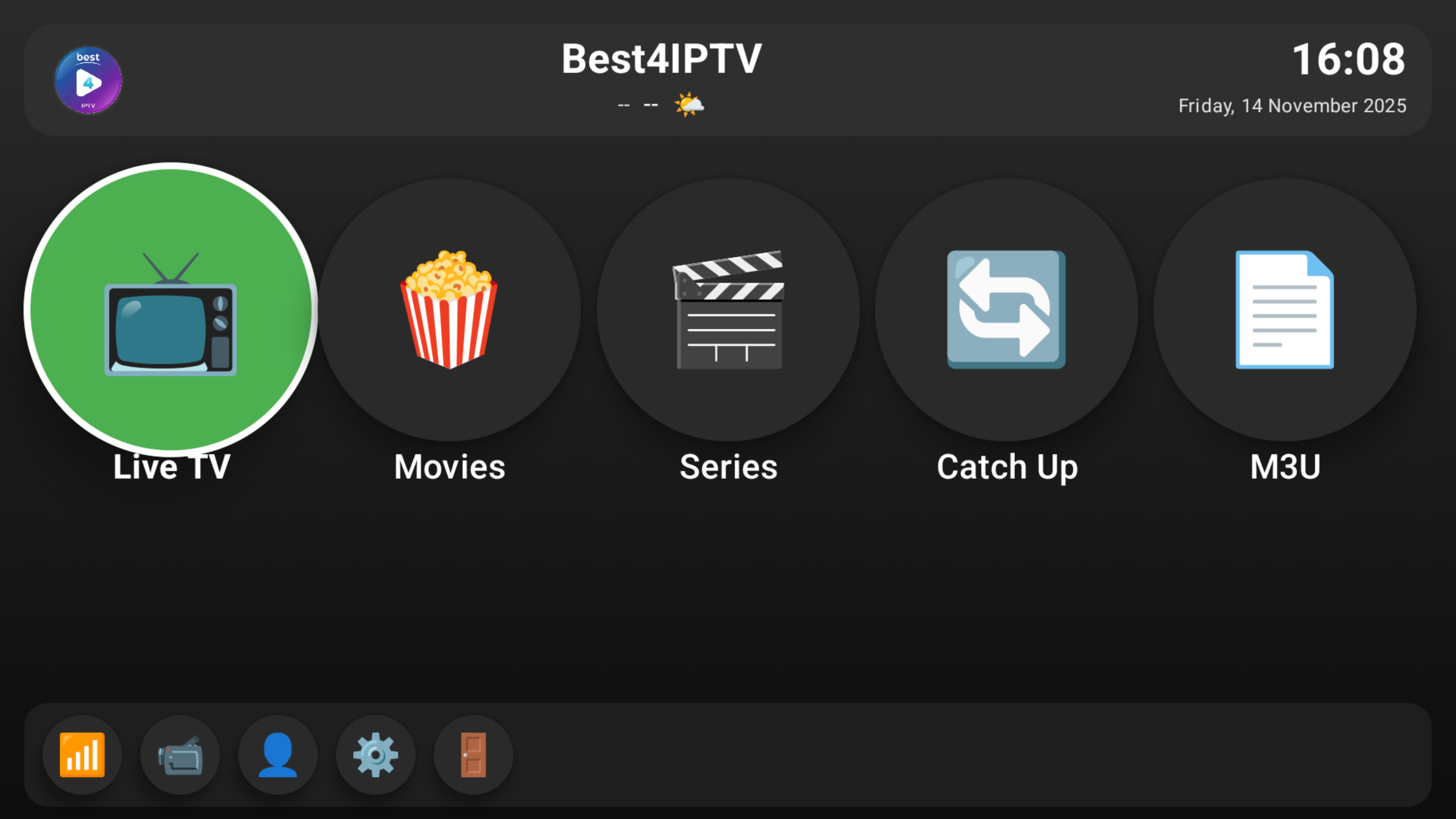This screenshot has height=819, width=1456.
Task: Click the Friday, 14 November 2025 date
Action: [1292, 106]
